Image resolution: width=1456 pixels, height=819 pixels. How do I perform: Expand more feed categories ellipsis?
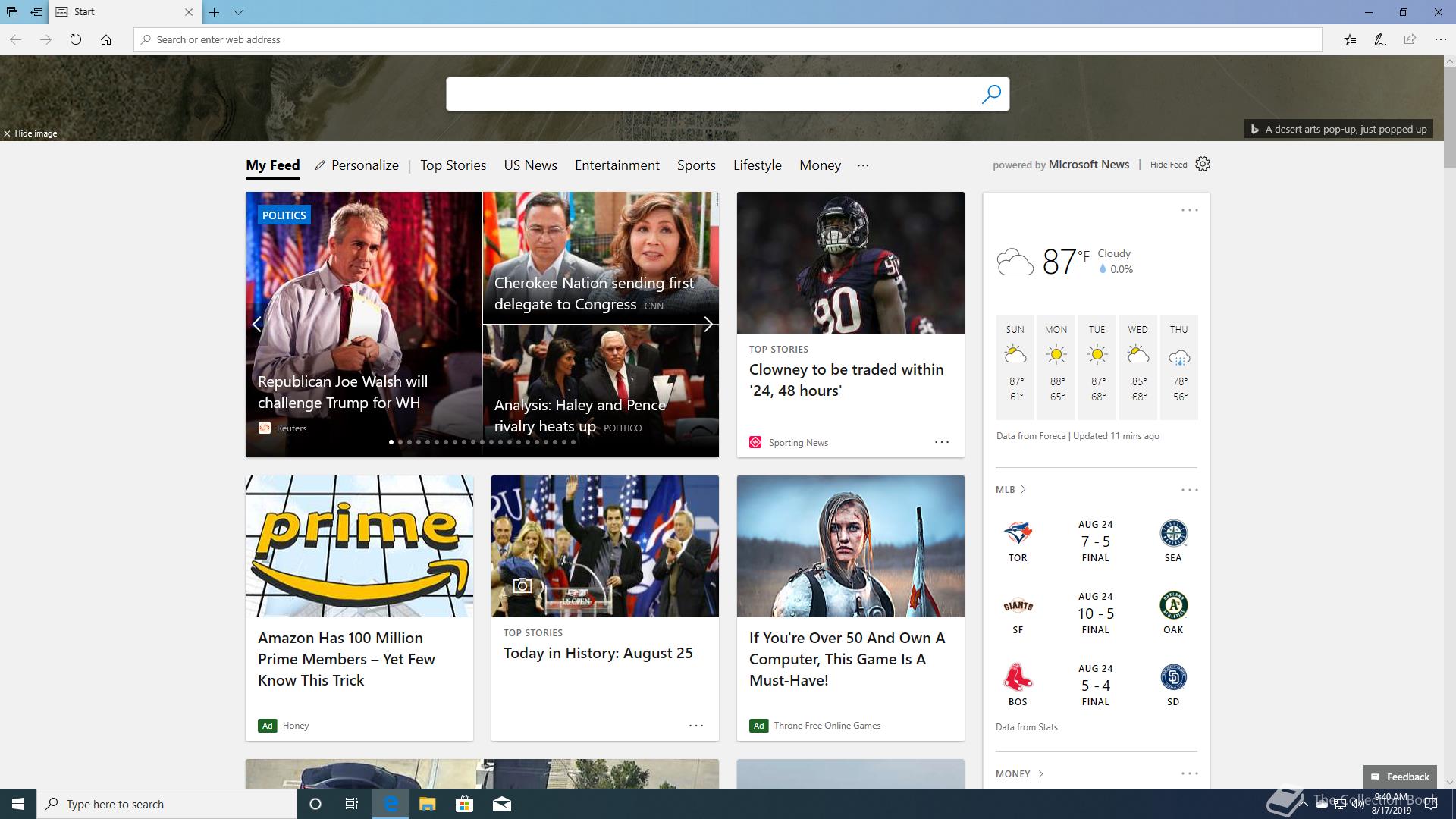pos(863,165)
